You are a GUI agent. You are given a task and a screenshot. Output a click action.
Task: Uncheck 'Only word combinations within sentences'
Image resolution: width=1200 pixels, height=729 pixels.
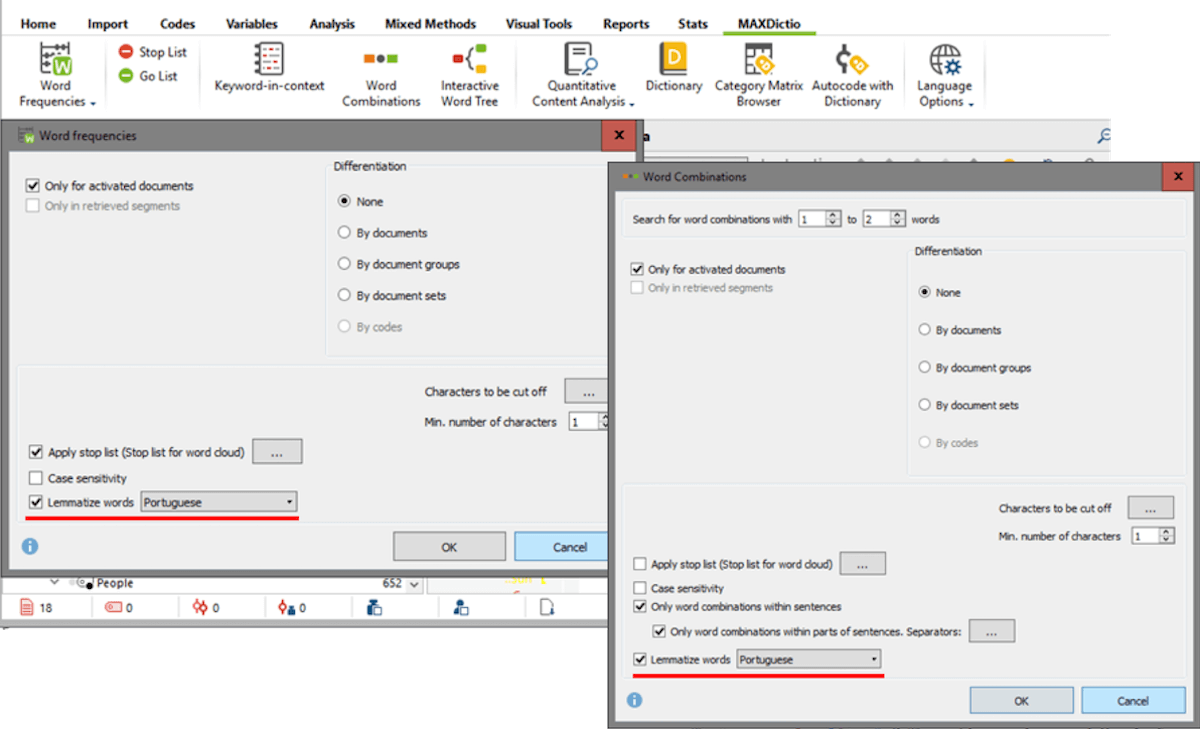[640, 606]
